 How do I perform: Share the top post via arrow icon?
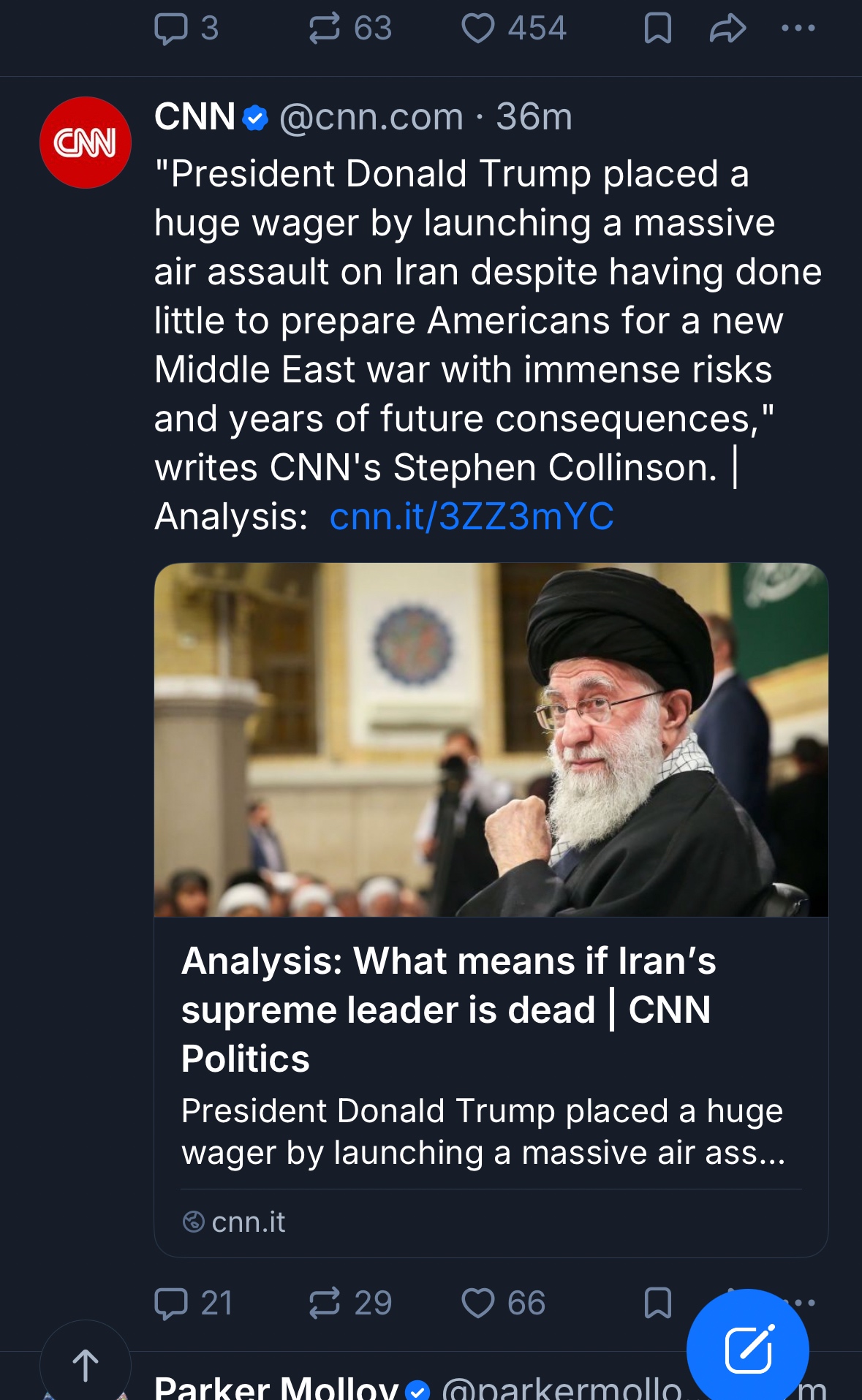coord(727,29)
